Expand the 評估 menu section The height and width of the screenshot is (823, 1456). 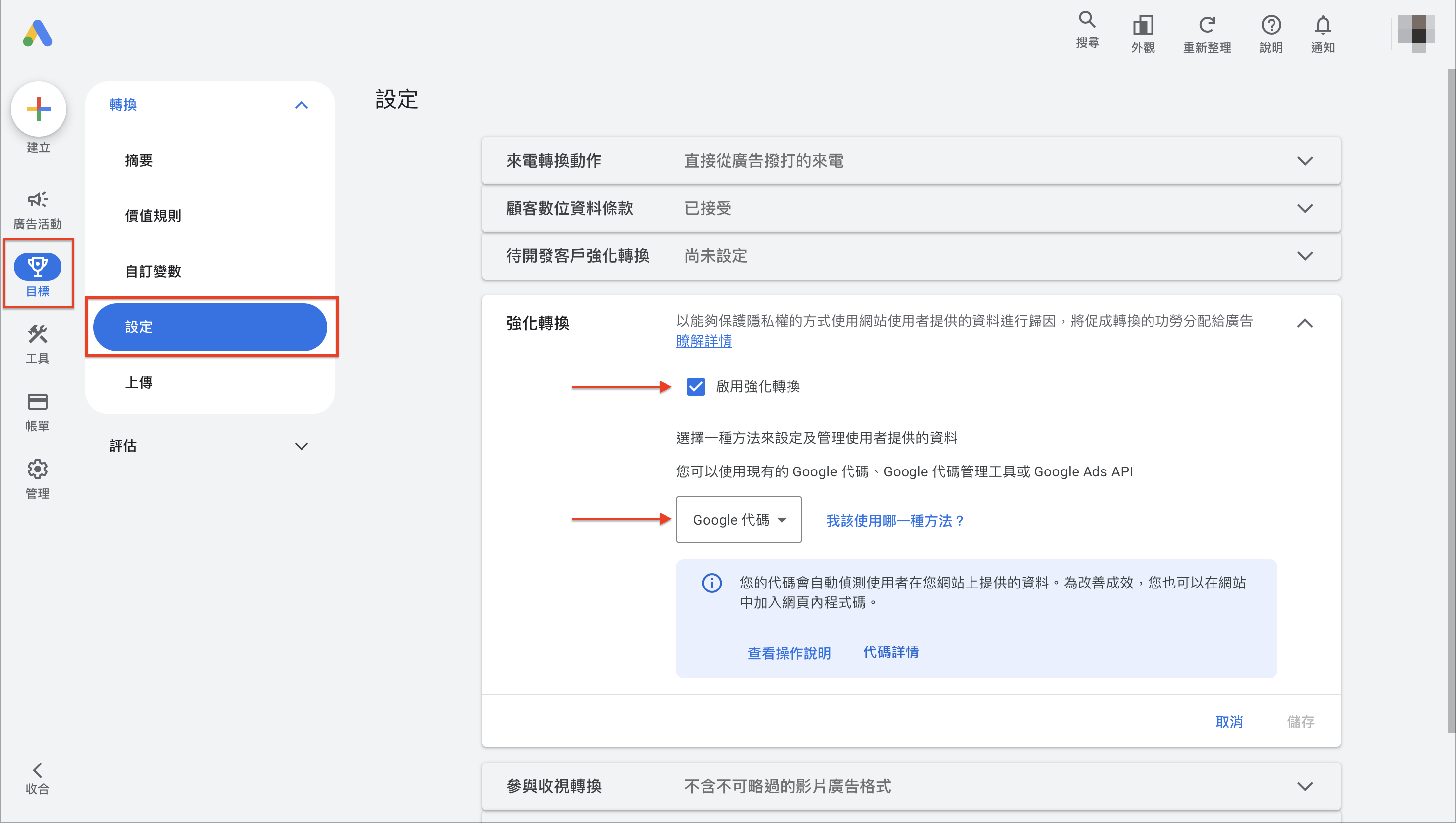(301, 446)
